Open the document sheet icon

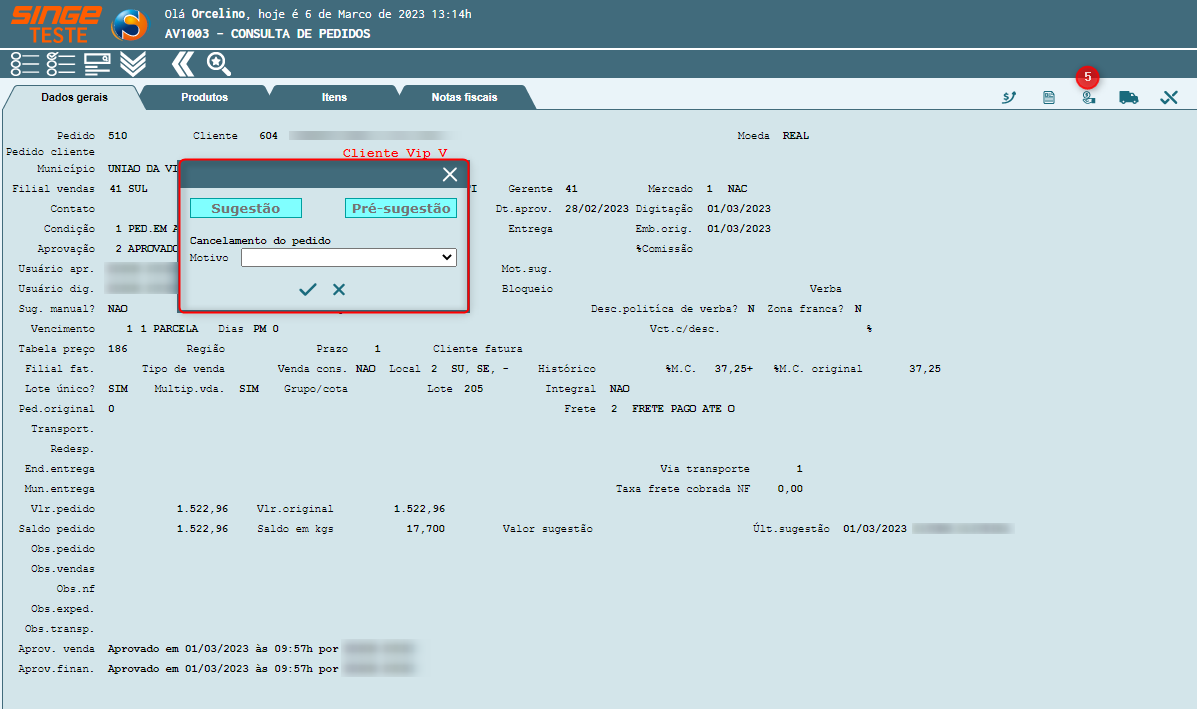(1049, 98)
